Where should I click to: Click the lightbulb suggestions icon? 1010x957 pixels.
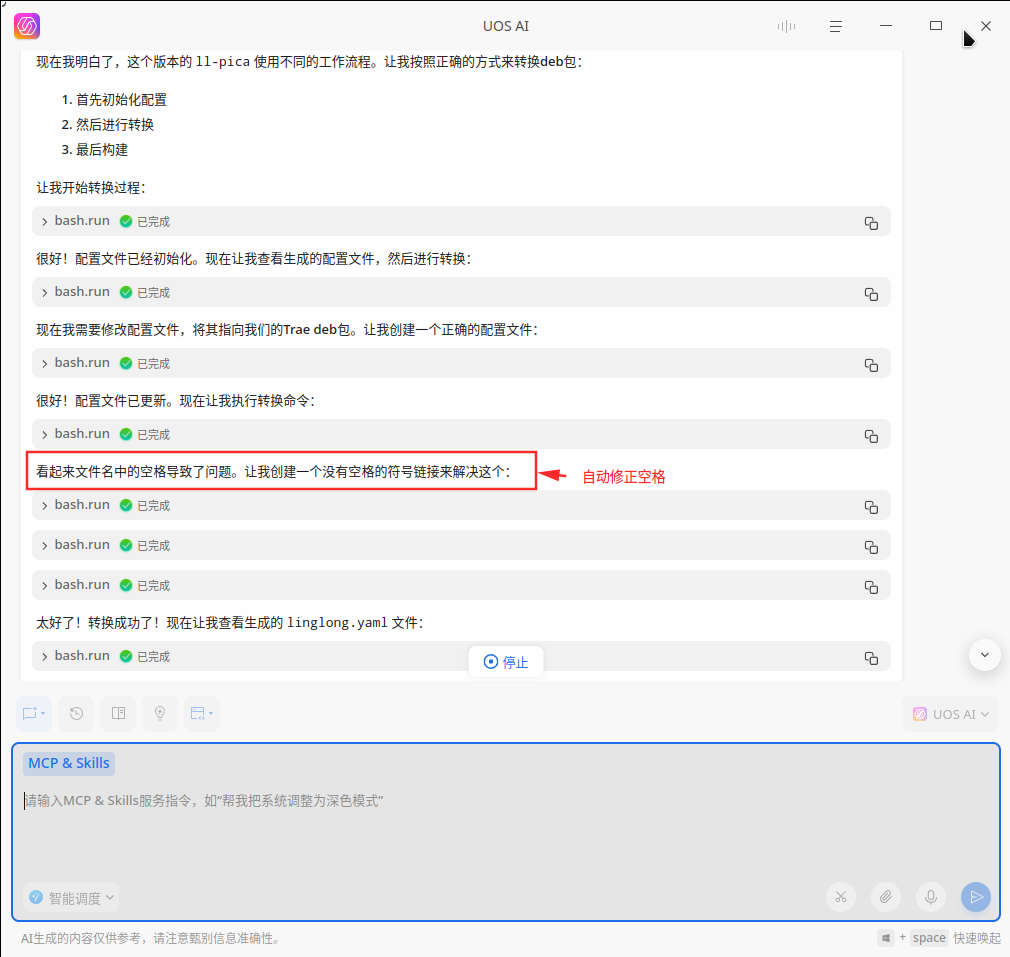(x=160, y=714)
